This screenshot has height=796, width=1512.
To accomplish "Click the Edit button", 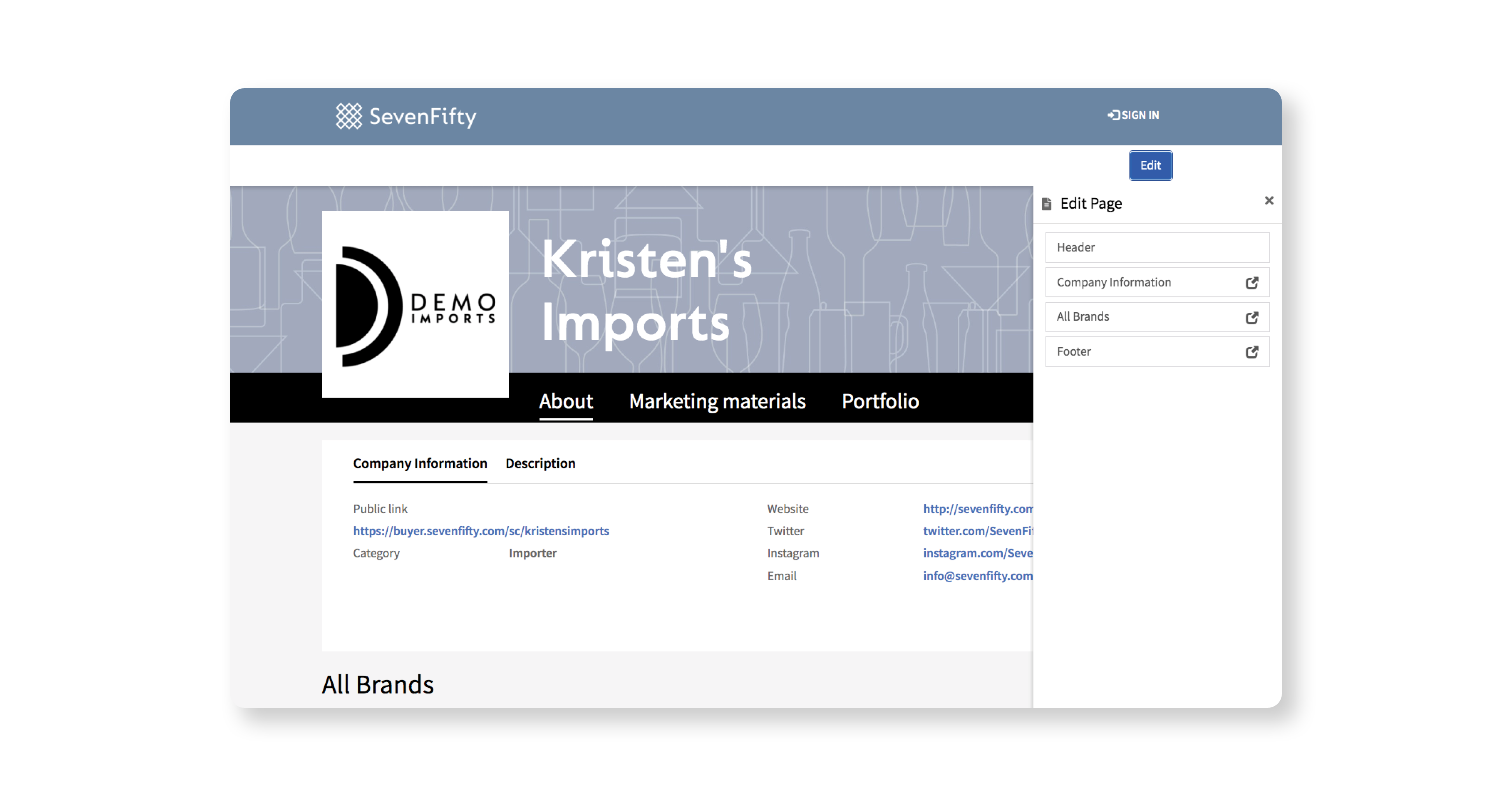I will 1150,166.
